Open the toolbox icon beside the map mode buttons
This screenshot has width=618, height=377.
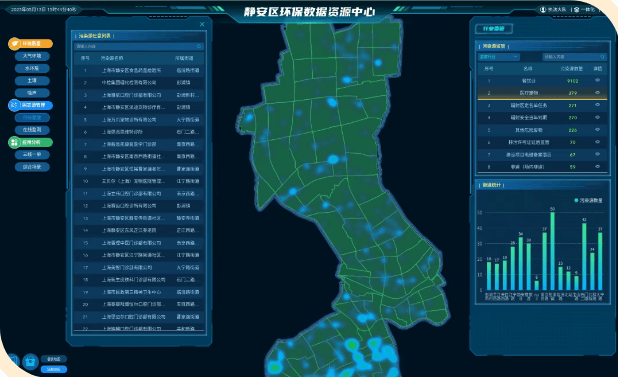(x=30, y=361)
